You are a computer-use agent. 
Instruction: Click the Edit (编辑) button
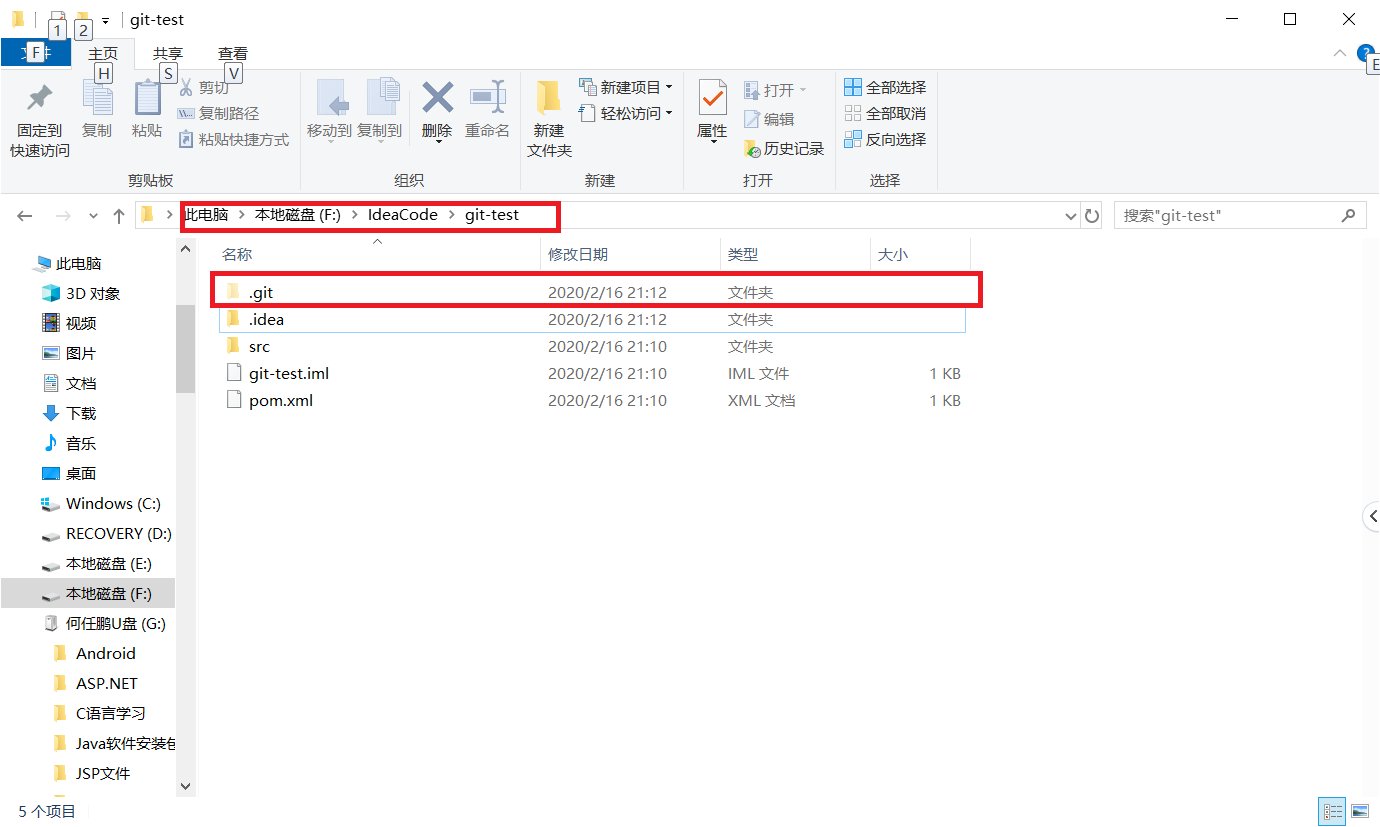coord(769,119)
